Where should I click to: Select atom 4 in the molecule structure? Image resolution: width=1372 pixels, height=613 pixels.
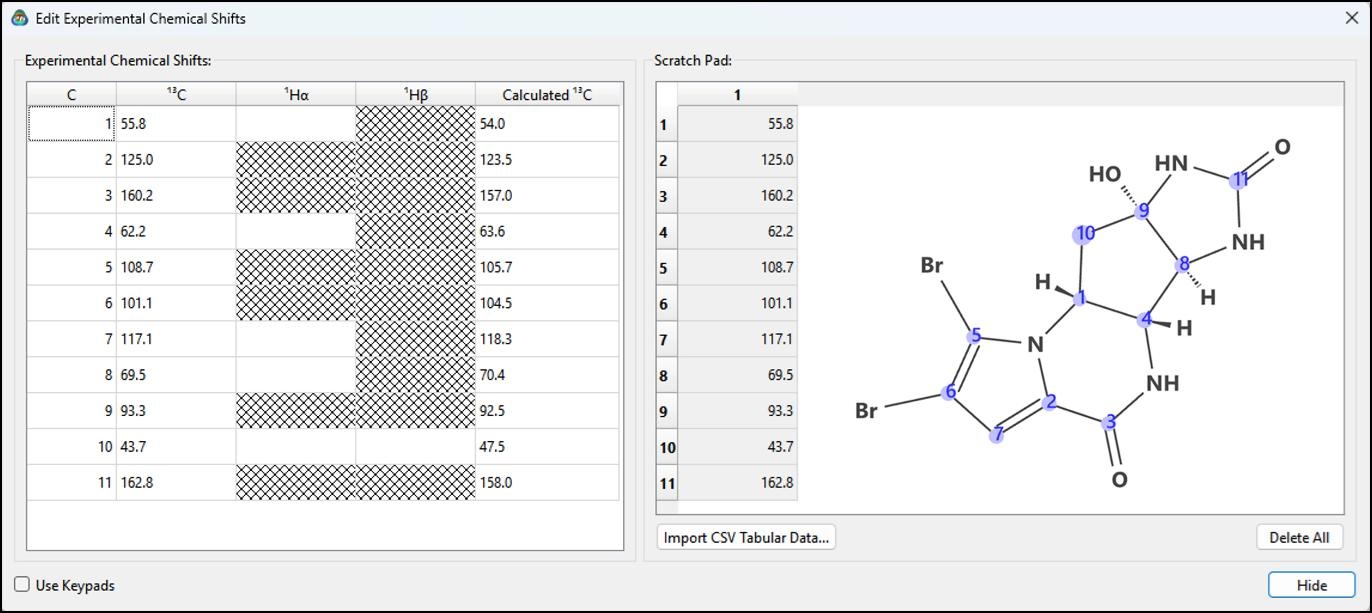coord(1146,319)
